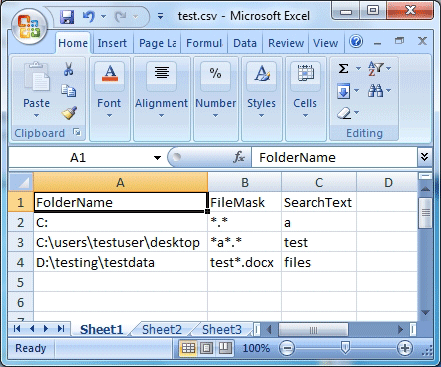The width and height of the screenshot is (441, 367).
Task: Save the workbook with the floppy icon
Action: 67,17
